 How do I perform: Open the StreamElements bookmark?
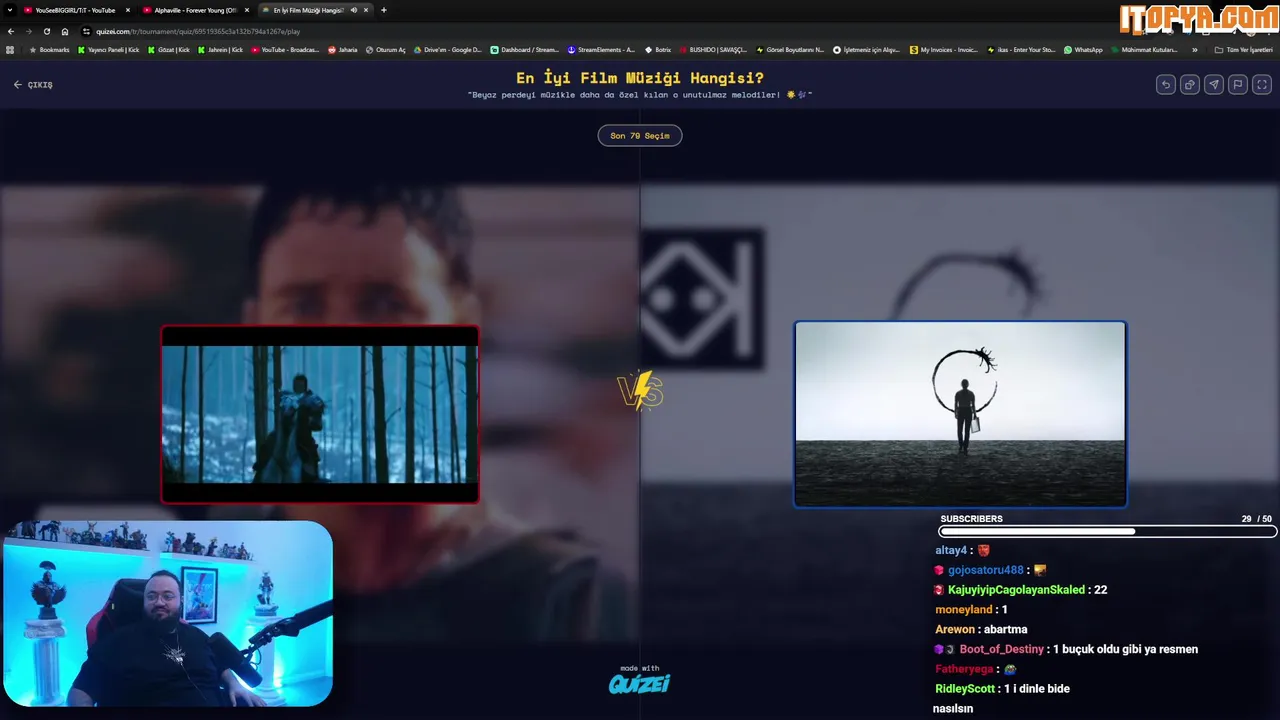tap(601, 49)
